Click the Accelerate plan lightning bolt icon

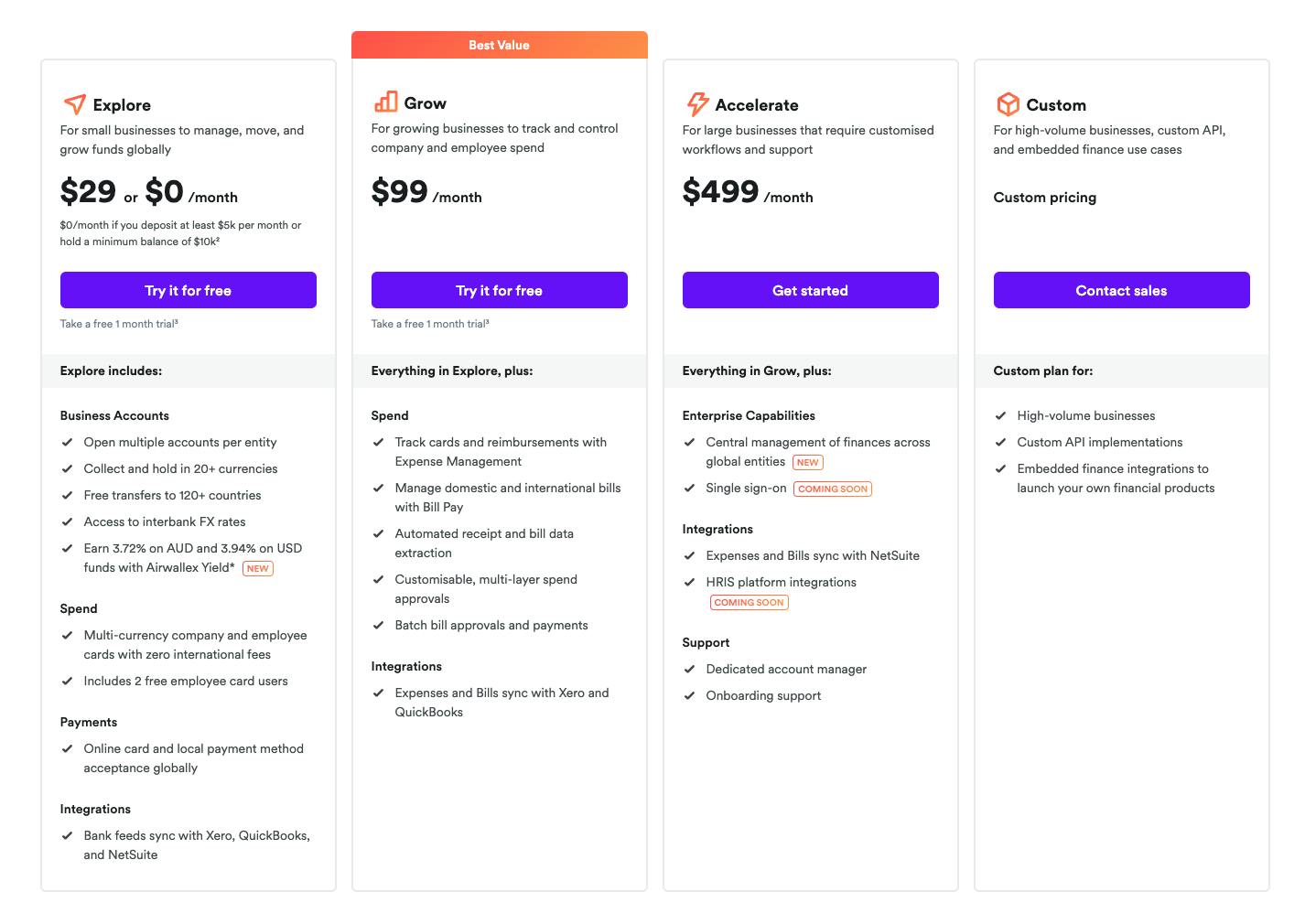coord(697,103)
